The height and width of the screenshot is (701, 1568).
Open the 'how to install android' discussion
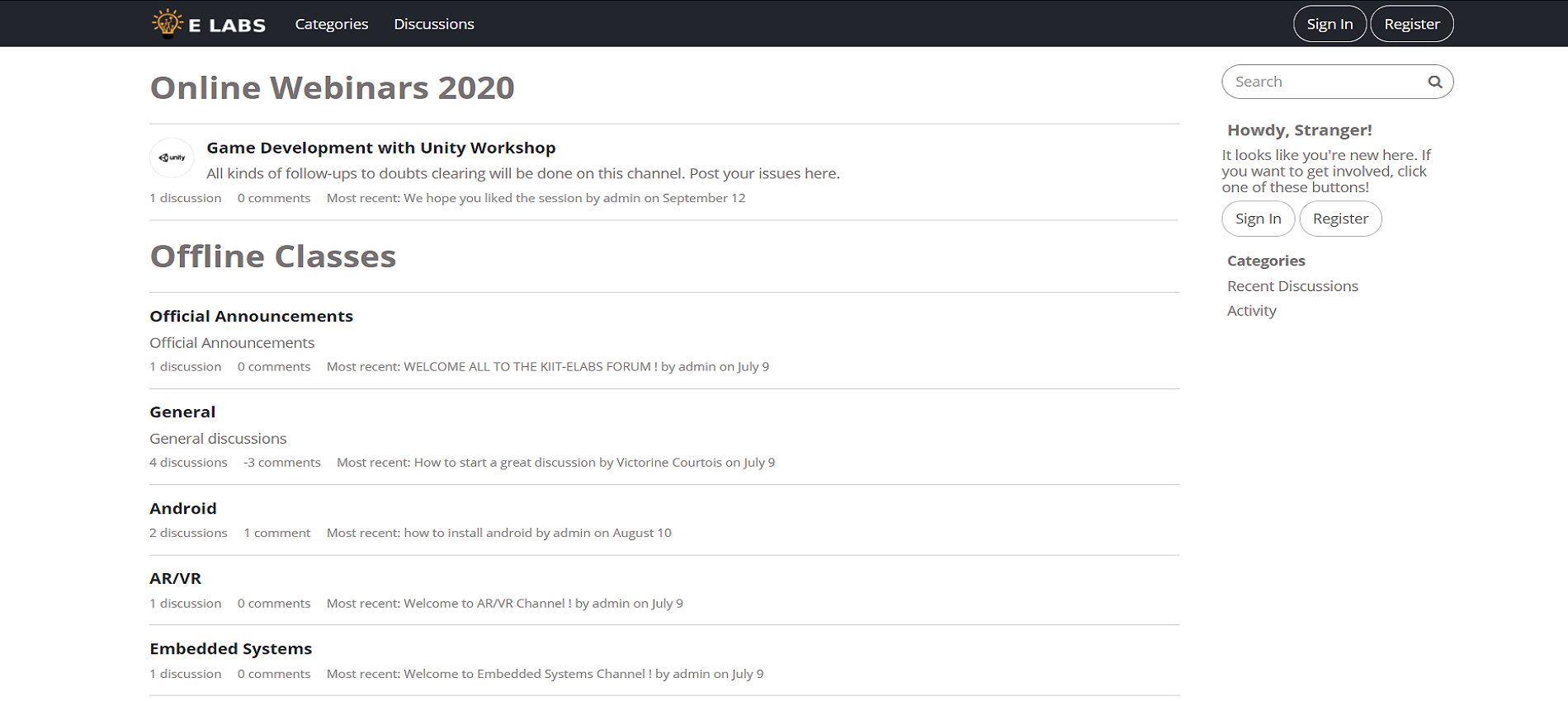[x=467, y=533]
